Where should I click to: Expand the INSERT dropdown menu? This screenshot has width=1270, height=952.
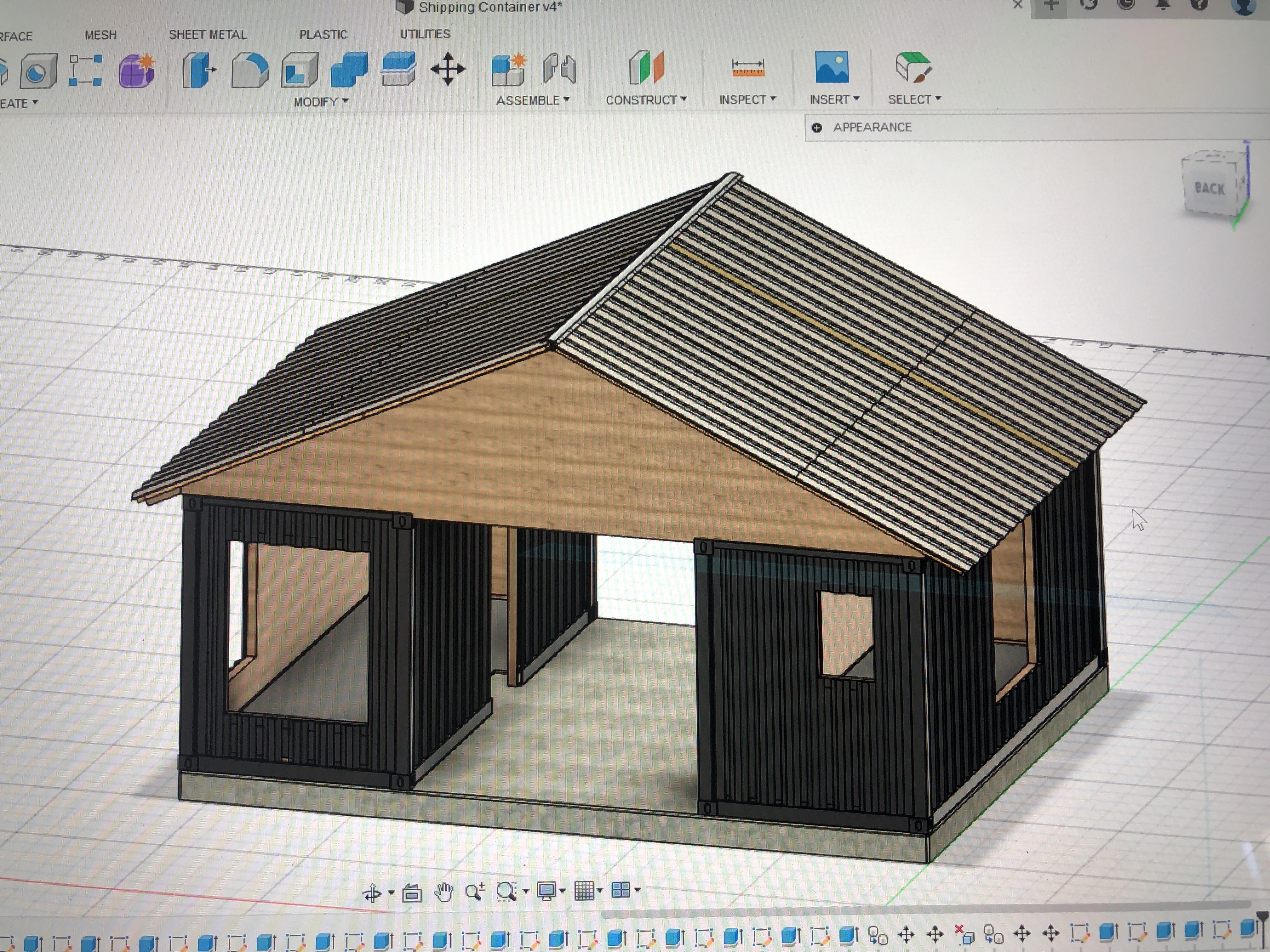834,99
